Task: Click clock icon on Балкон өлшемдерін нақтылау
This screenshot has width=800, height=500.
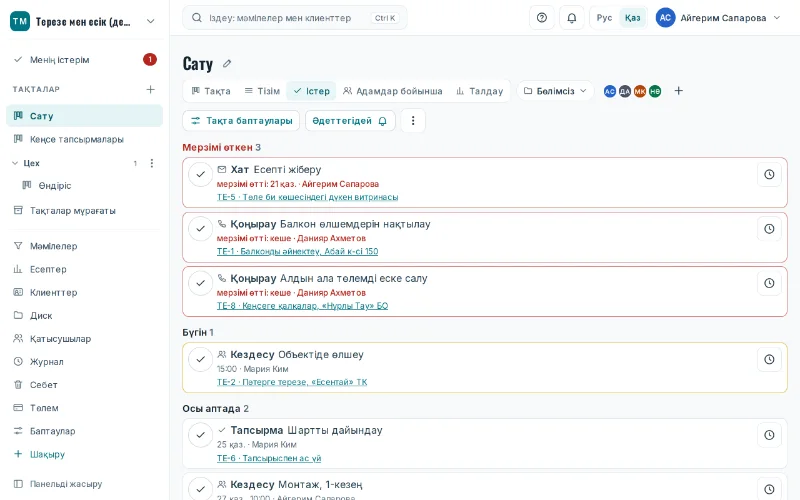Action: 769,229
